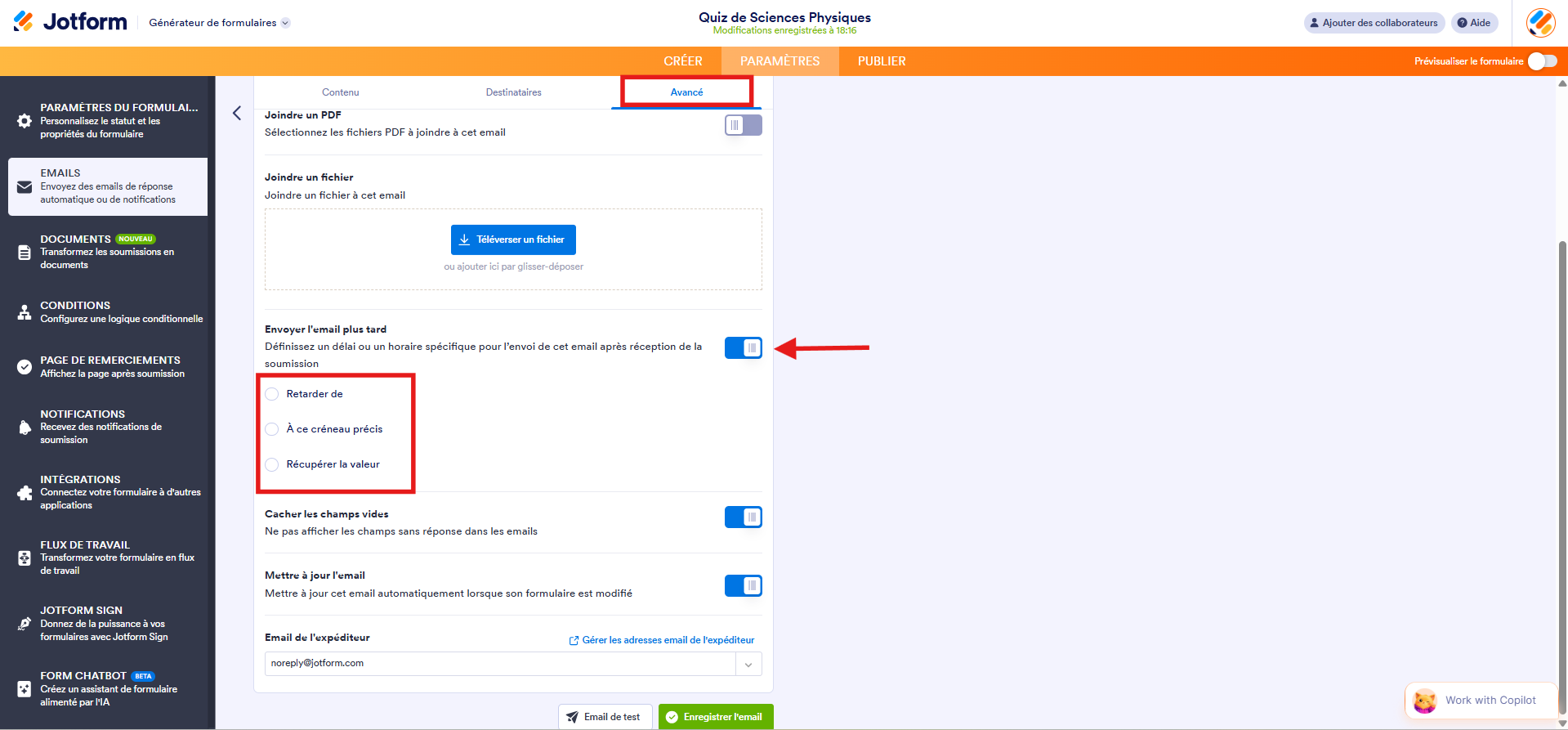Disable the Envoyer l'email plus tard switch
Image resolution: width=1568 pixels, height=730 pixels.
[x=744, y=348]
